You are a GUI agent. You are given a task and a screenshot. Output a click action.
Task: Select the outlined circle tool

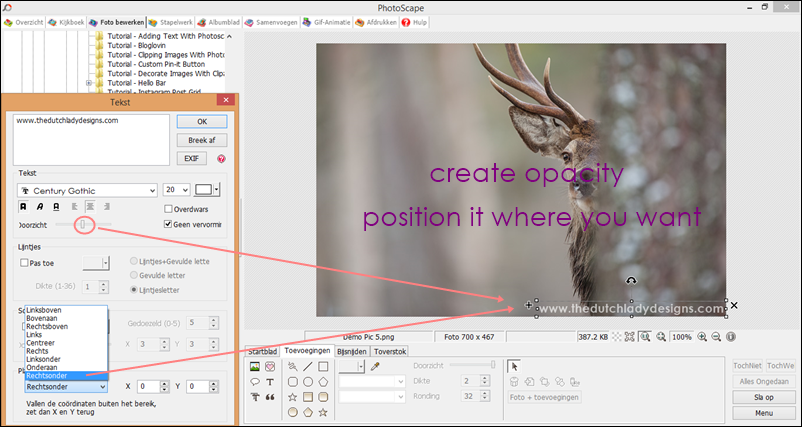tap(308, 382)
